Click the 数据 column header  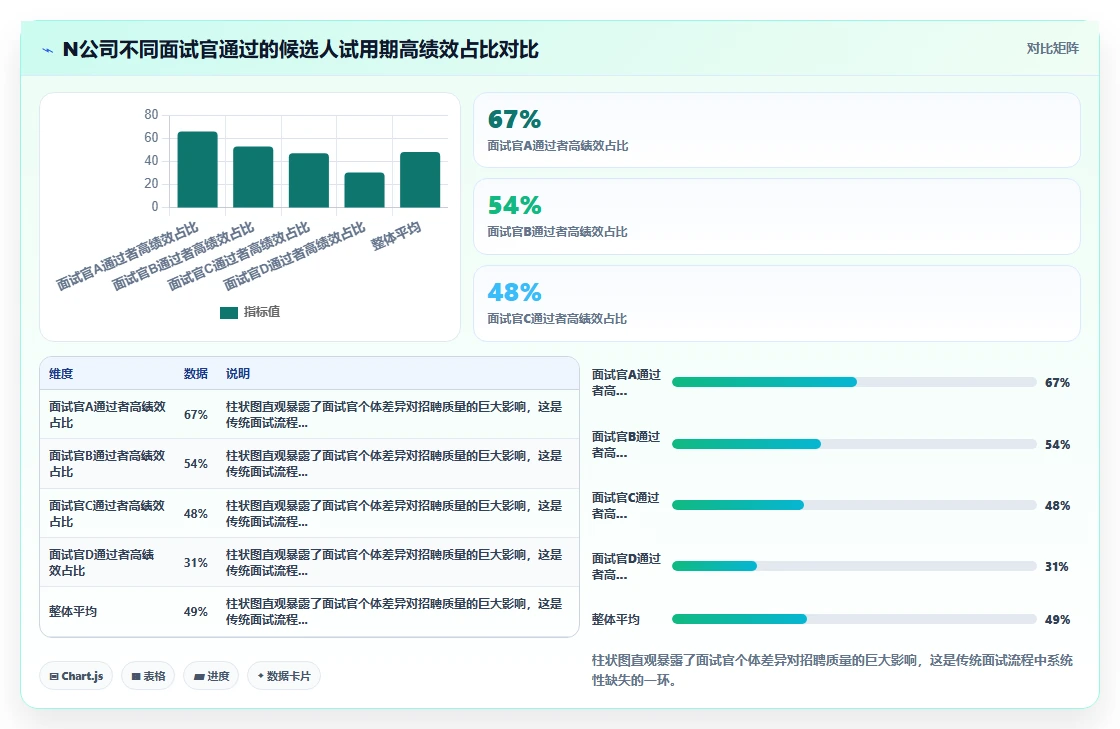coord(196,373)
